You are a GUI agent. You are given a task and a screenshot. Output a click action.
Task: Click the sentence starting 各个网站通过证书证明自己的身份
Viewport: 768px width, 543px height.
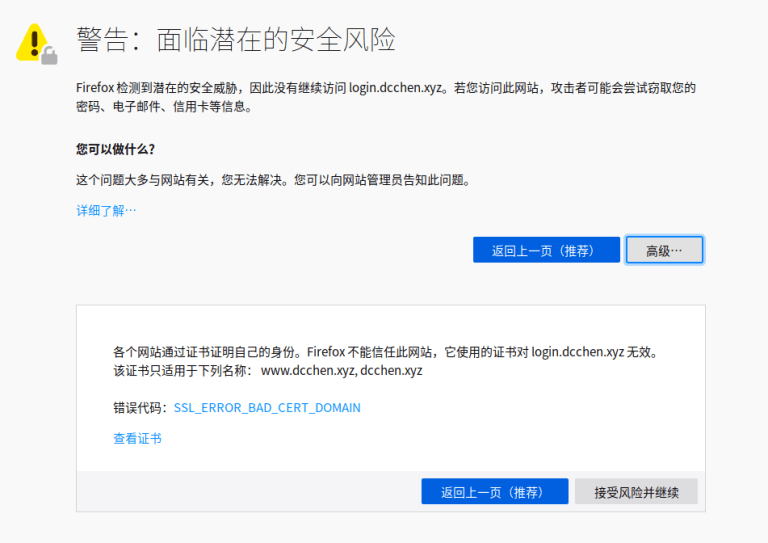(x=386, y=352)
